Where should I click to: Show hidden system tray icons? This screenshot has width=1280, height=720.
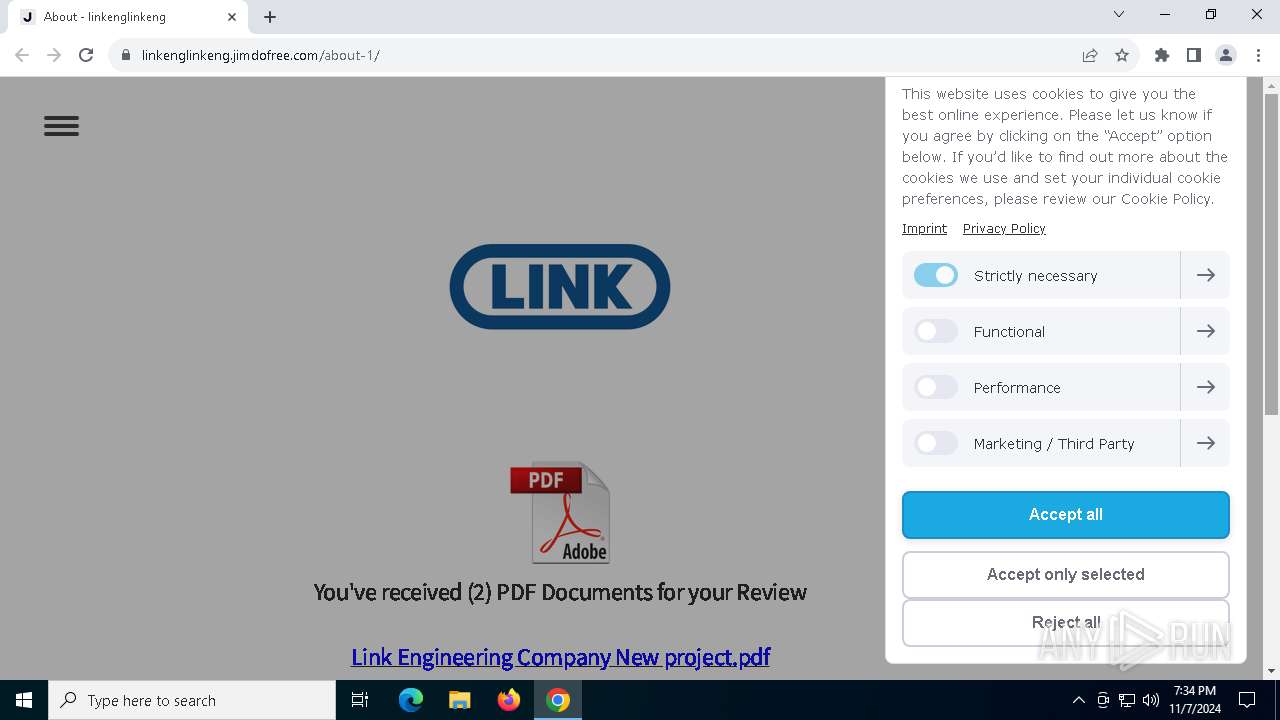tap(1078, 700)
